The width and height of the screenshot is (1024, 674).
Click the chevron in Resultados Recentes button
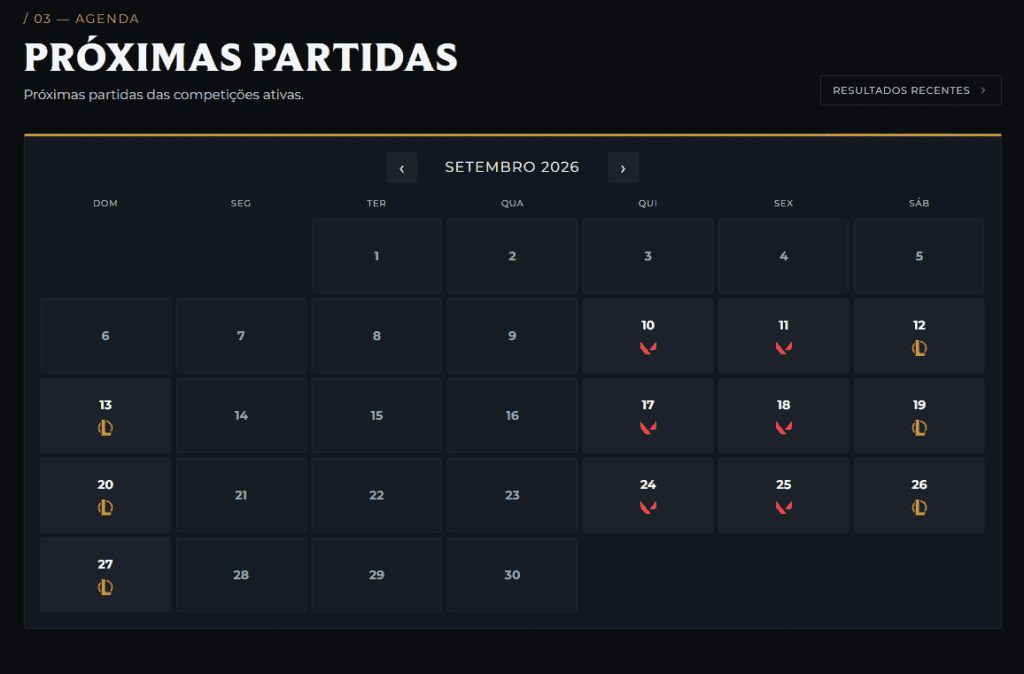(x=983, y=90)
